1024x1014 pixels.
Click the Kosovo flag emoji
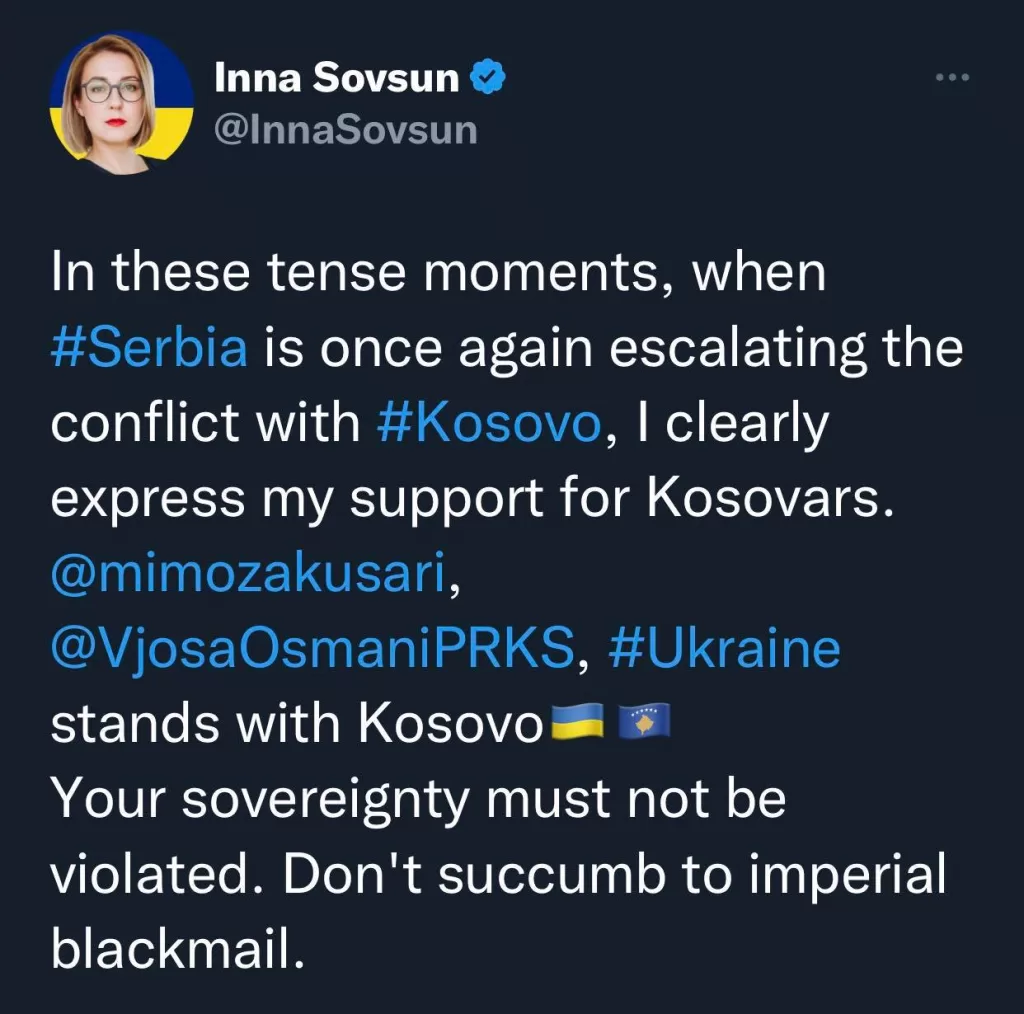(x=644, y=721)
